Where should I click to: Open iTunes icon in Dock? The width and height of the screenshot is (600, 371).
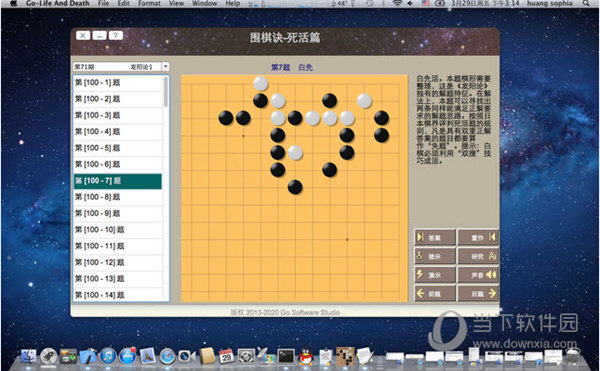pos(108,356)
